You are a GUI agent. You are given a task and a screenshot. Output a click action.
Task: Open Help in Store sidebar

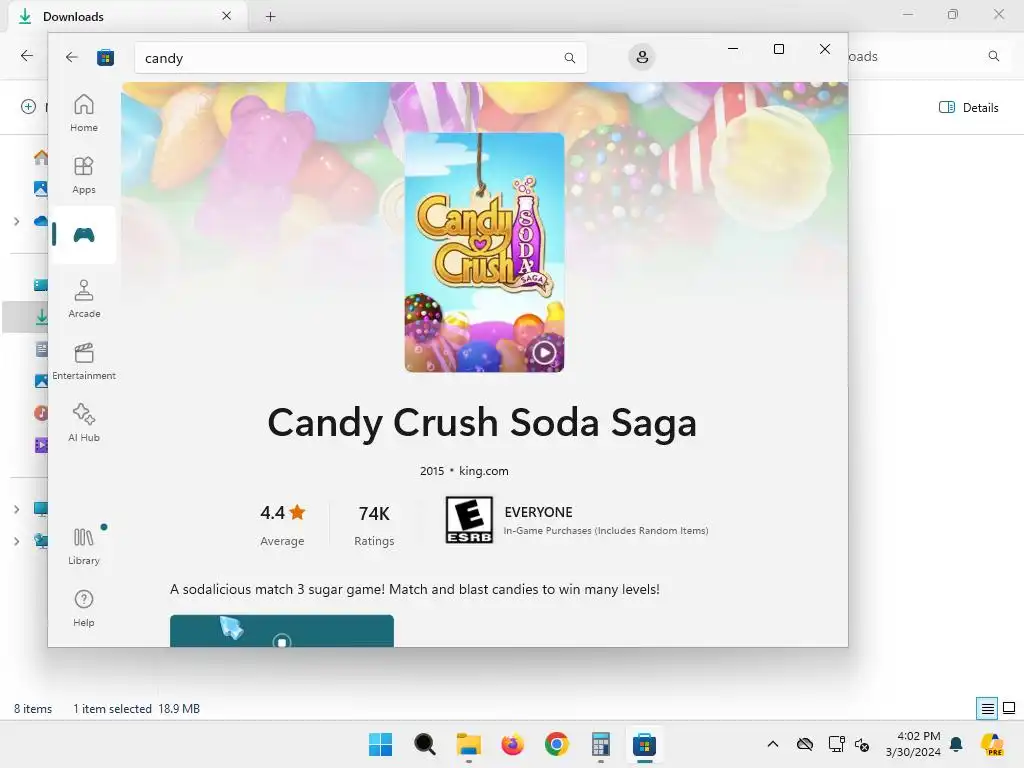pyautogui.click(x=84, y=608)
